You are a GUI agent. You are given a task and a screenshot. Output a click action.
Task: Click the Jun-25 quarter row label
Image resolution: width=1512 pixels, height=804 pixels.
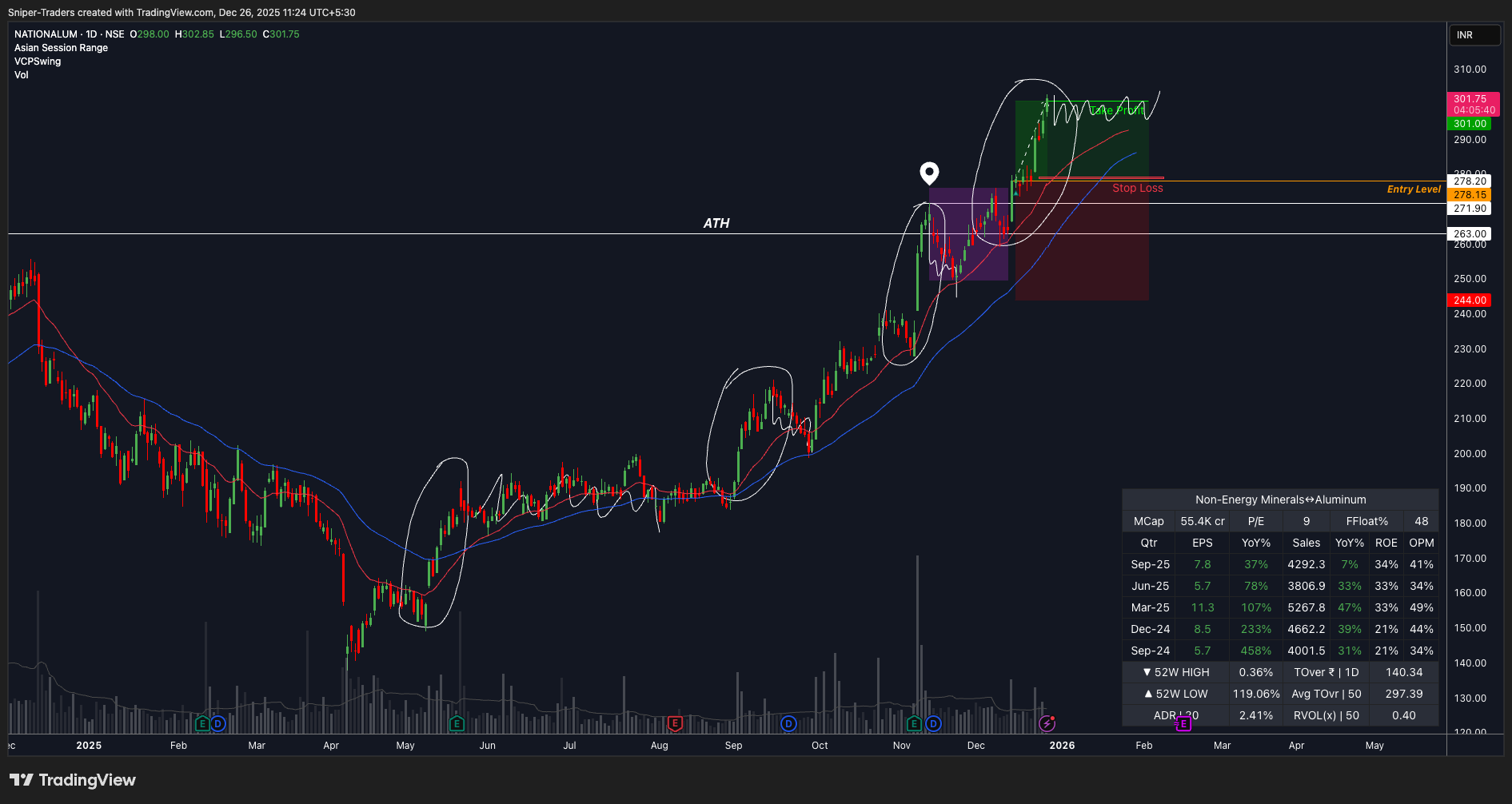(1150, 586)
